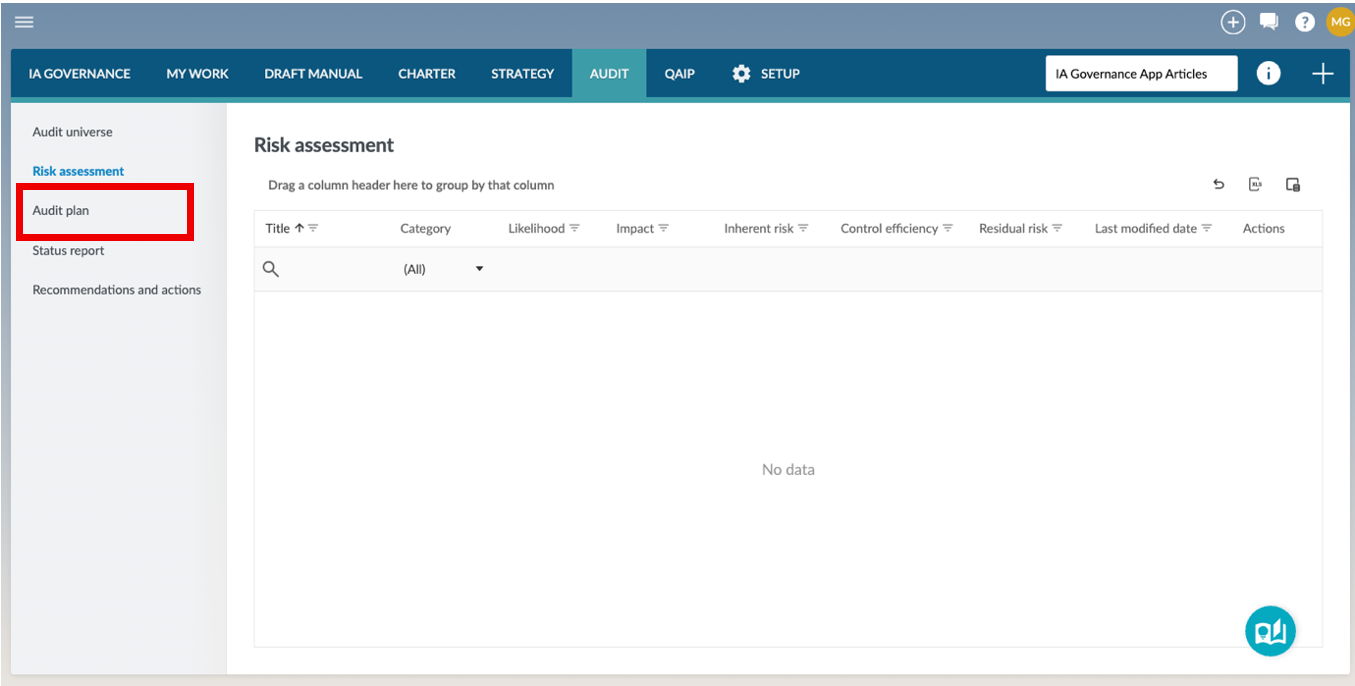The image size is (1355, 686).
Task: Click the white plus icon in navigation bar
Action: [1323, 73]
